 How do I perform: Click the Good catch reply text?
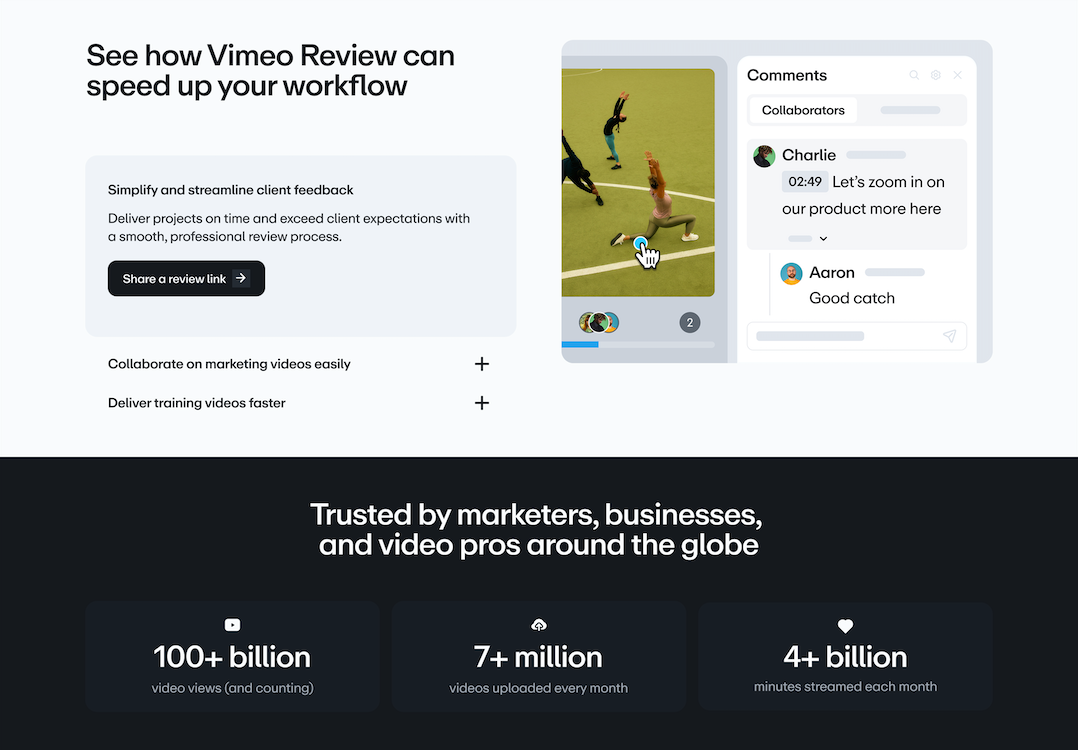852,298
